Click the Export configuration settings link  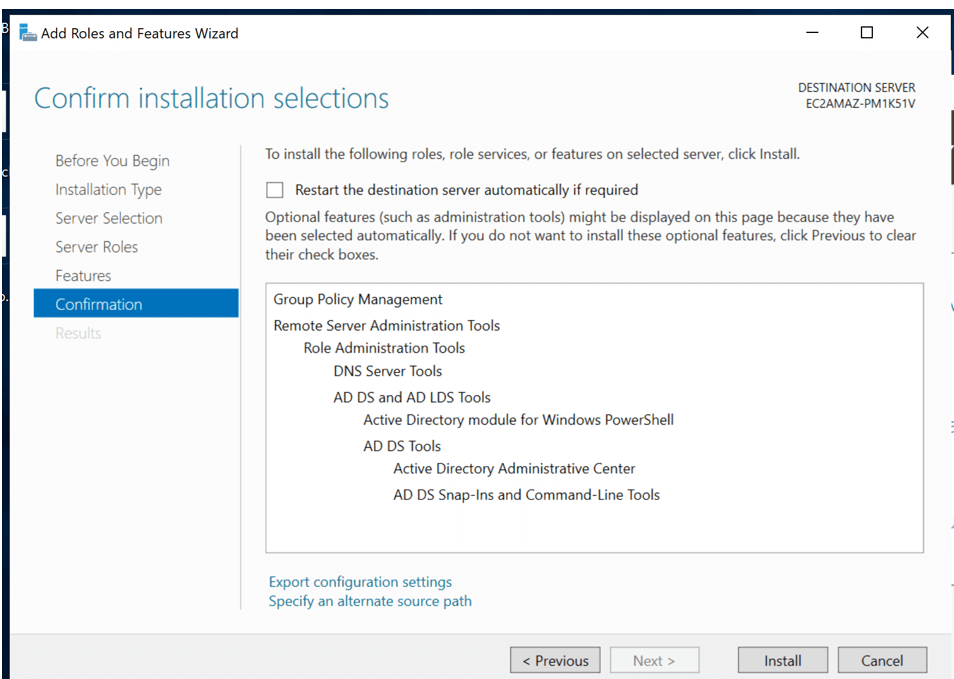[360, 582]
